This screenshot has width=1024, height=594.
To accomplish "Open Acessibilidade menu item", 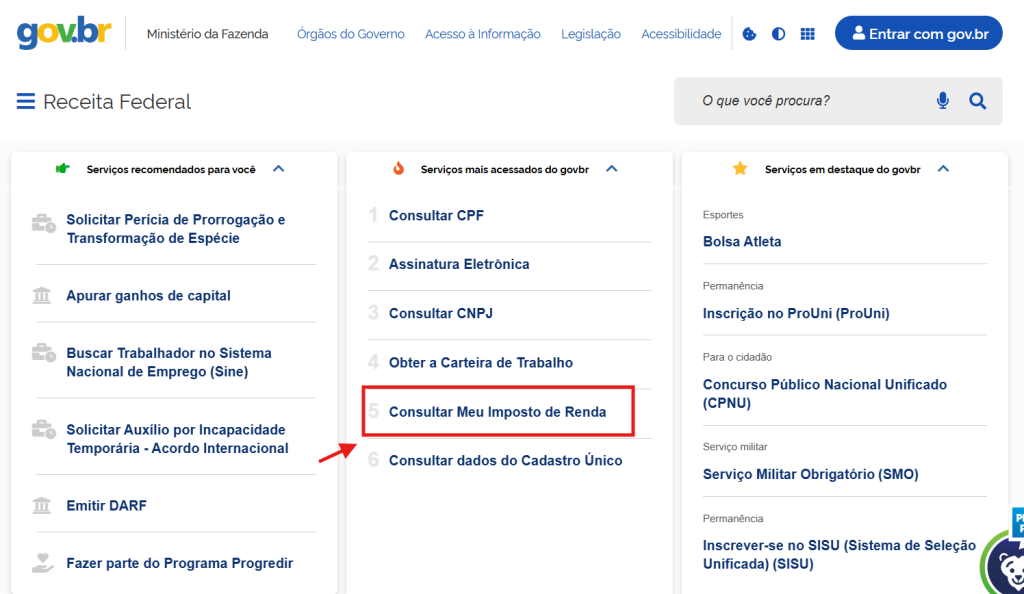I will (x=681, y=34).
